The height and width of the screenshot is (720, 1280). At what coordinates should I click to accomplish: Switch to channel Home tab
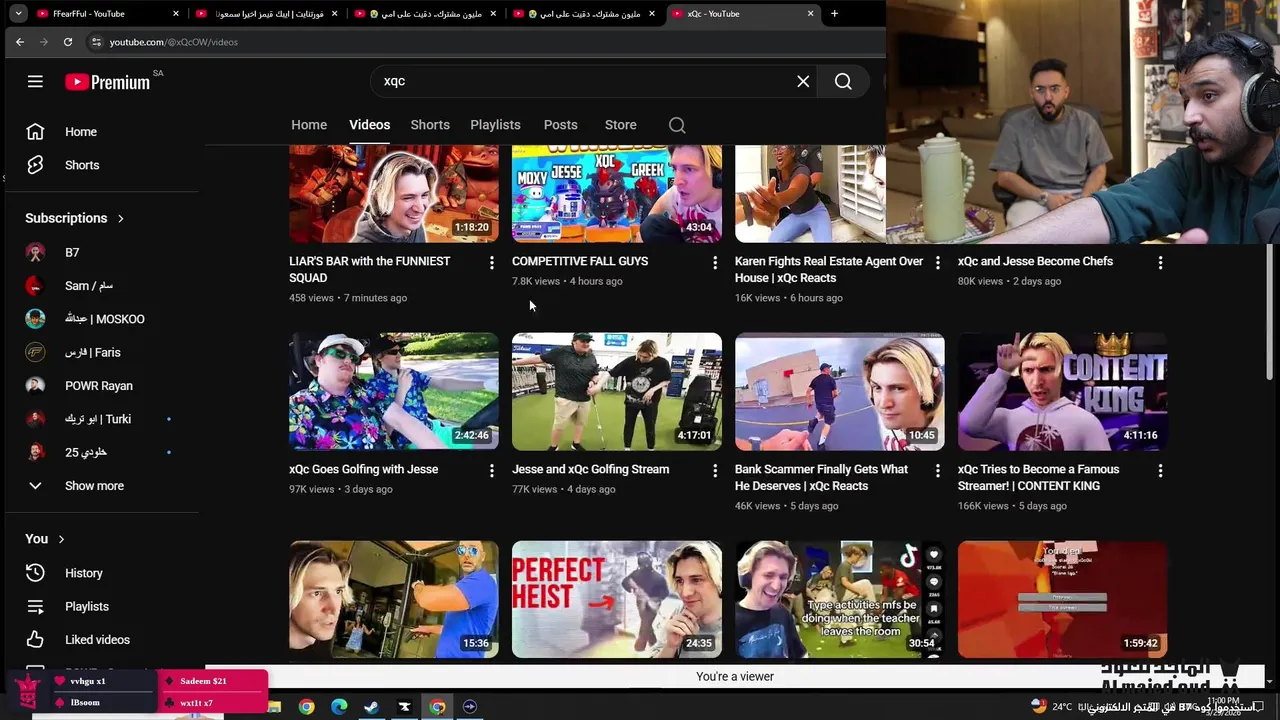tap(309, 125)
